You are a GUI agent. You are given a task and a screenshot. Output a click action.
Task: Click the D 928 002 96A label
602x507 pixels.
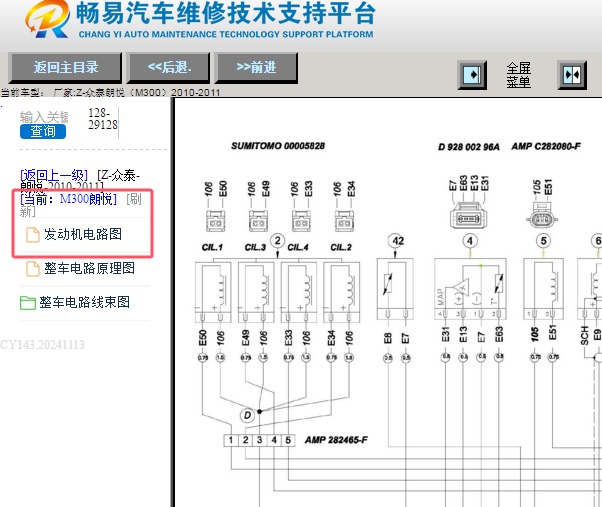(x=469, y=147)
